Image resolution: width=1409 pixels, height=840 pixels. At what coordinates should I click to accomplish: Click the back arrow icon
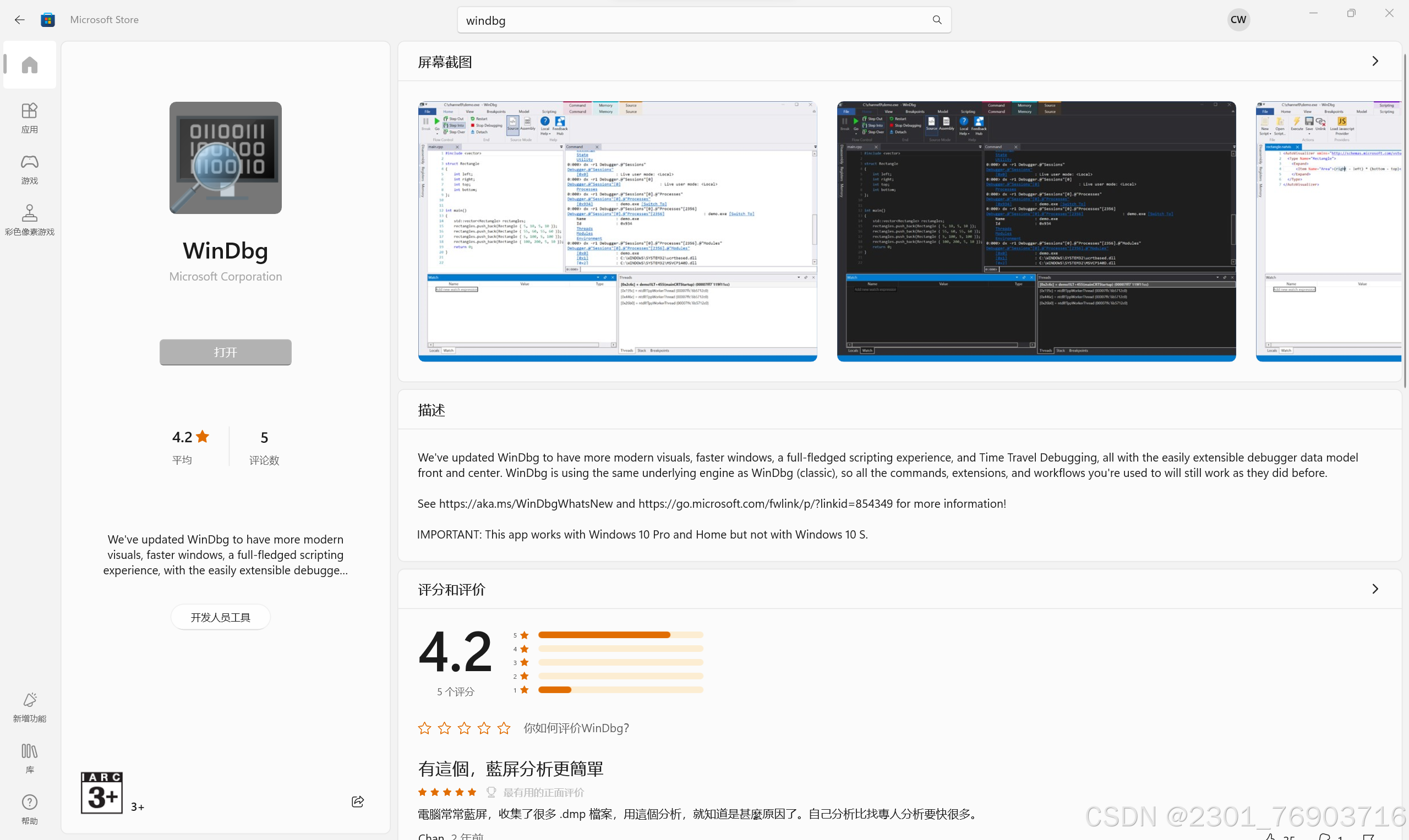point(20,20)
